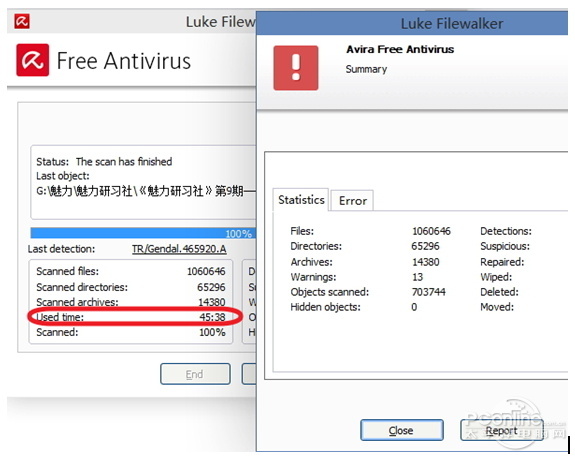The width and height of the screenshot is (575, 459).
Task: Click the Free Antivirus header text
Action: pyautogui.click(x=124, y=60)
